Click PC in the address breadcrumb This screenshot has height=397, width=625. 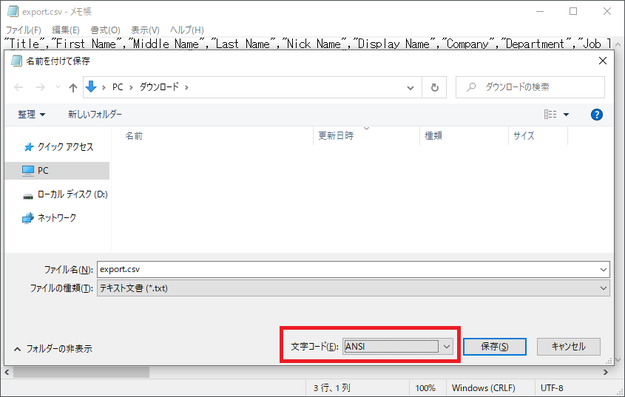tap(118, 87)
